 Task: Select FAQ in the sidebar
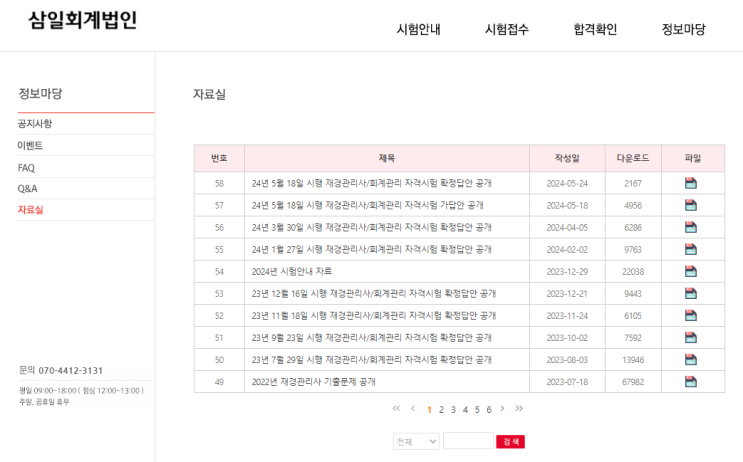tap(26, 168)
